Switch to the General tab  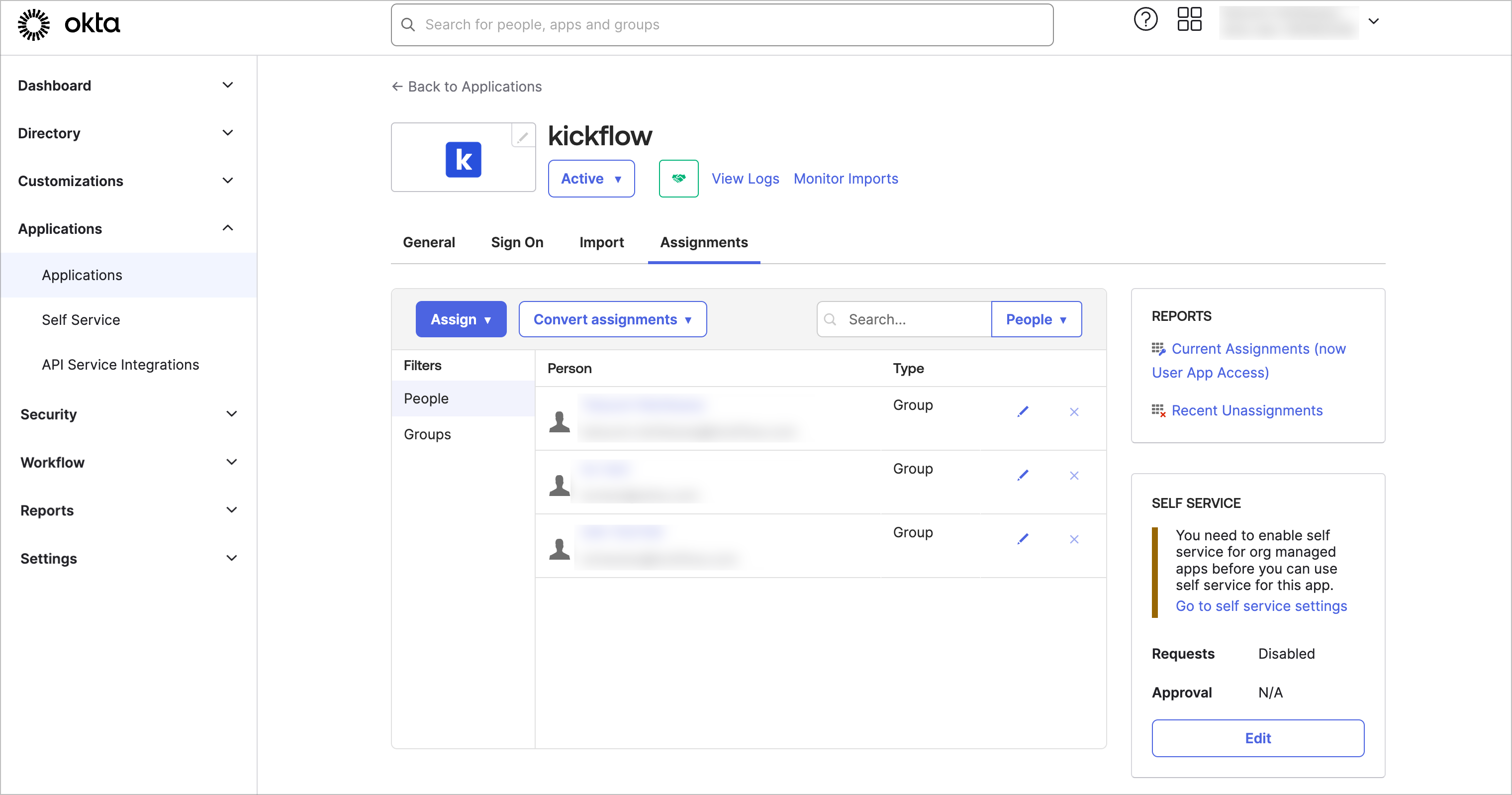pyautogui.click(x=428, y=242)
